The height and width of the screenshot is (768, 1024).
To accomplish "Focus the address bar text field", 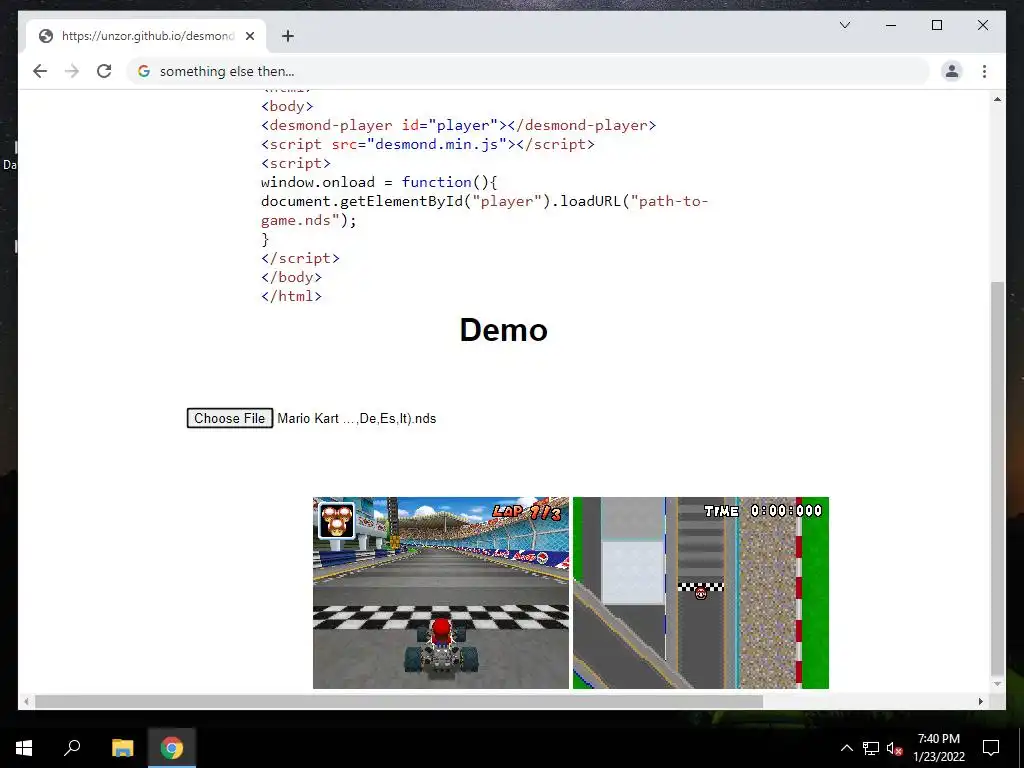I will (x=529, y=71).
